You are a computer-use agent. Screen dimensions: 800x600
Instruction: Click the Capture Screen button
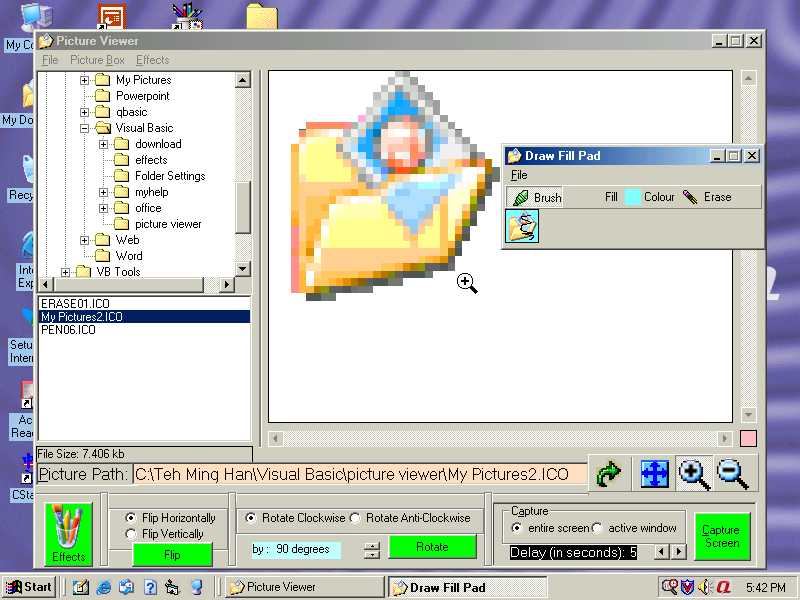click(721, 536)
